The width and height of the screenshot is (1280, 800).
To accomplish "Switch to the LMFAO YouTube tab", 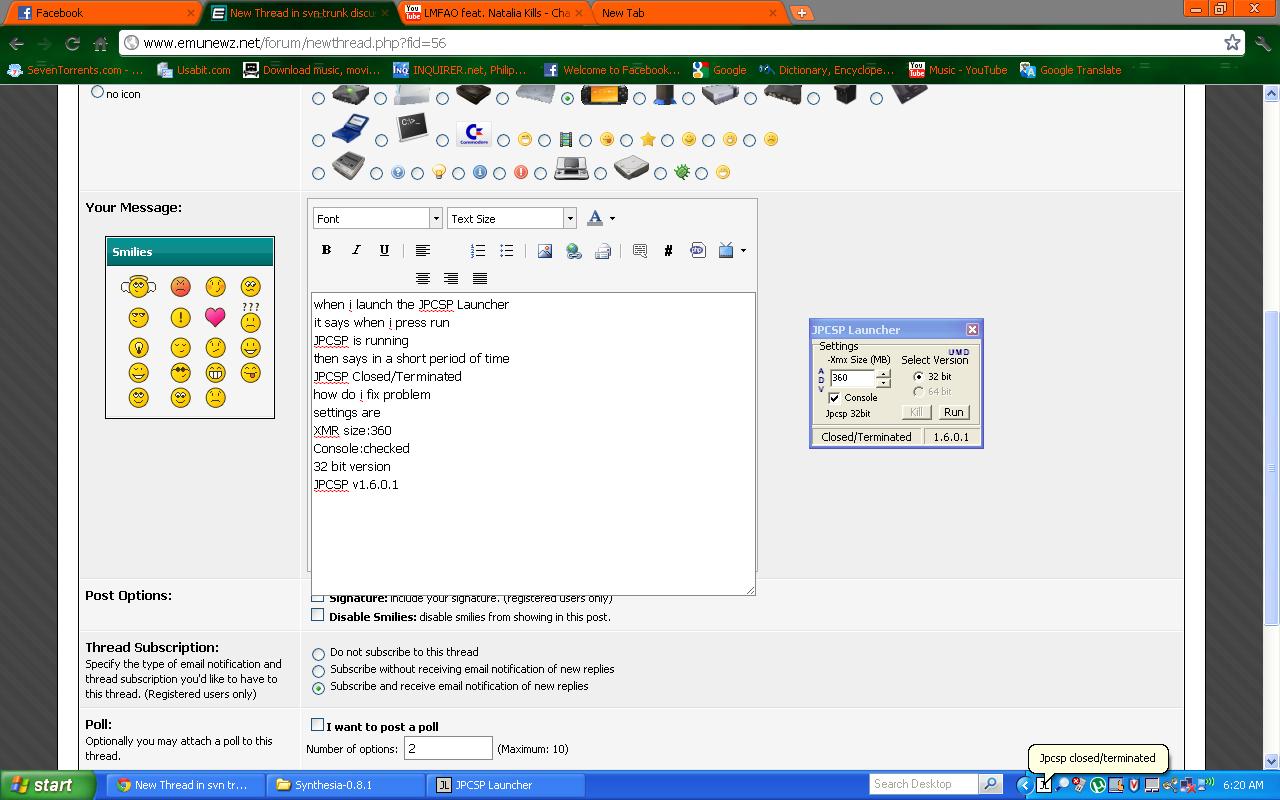I will (x=490, y=13).
